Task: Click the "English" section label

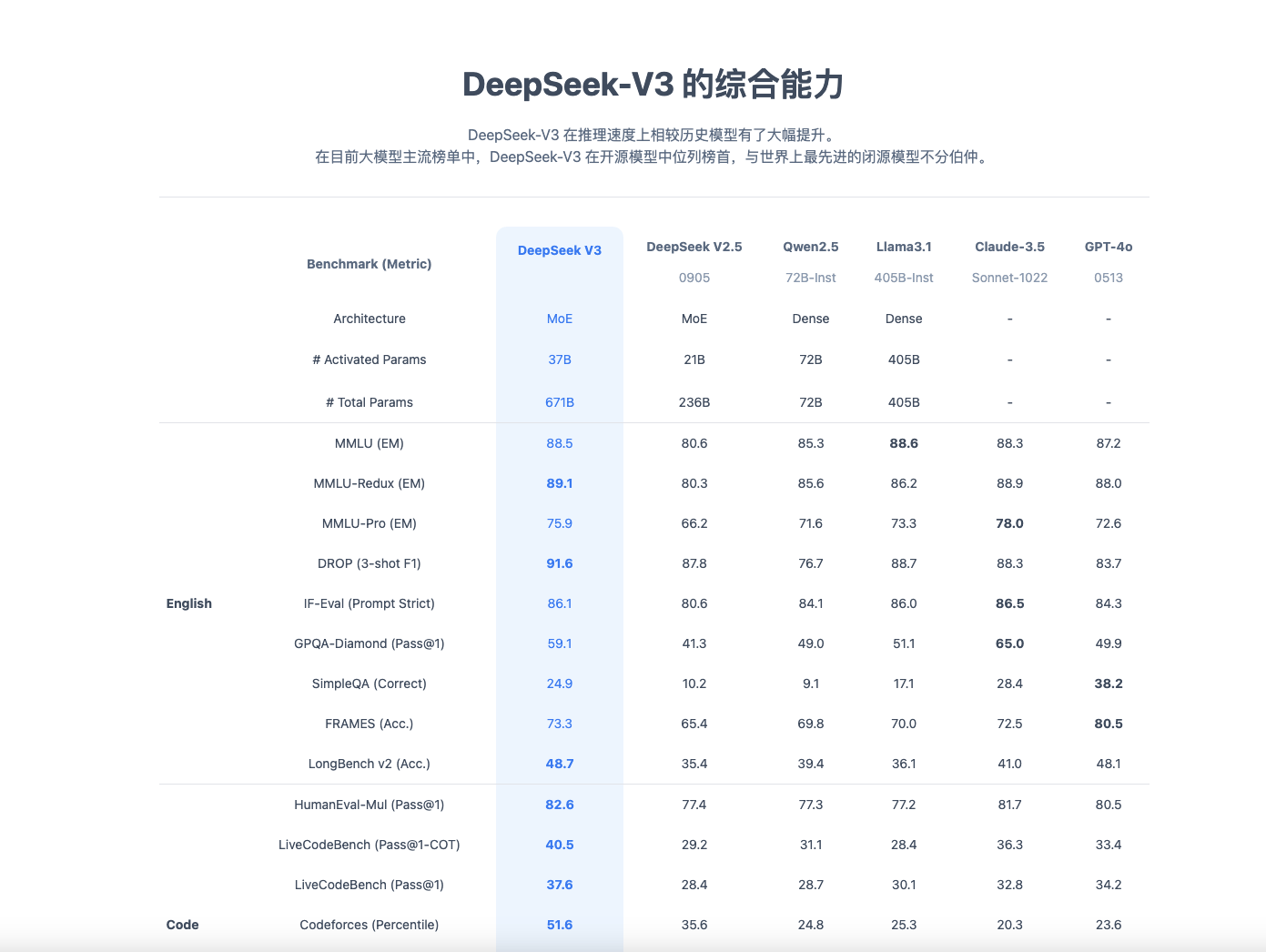Action: pyautogui.click(x=189, y=603)
